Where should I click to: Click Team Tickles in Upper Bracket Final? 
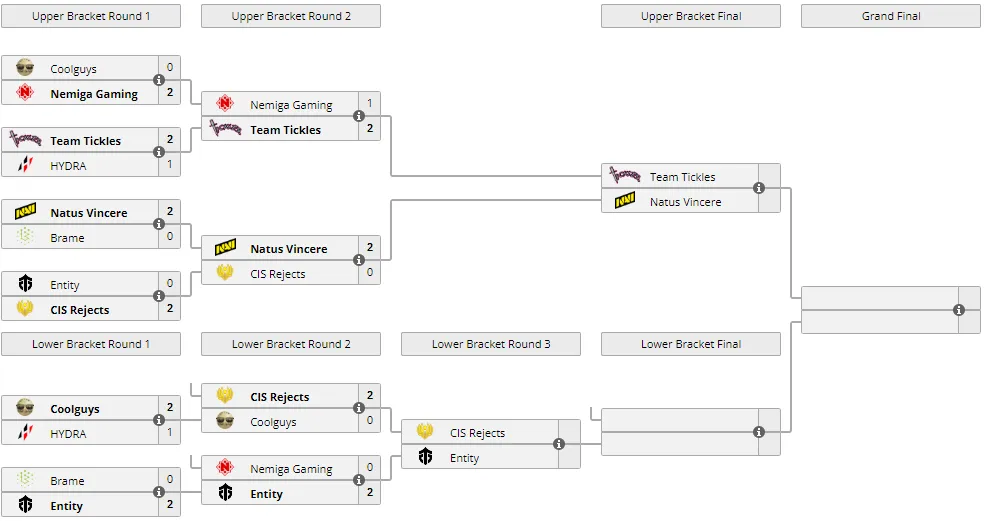click(682, 177)
